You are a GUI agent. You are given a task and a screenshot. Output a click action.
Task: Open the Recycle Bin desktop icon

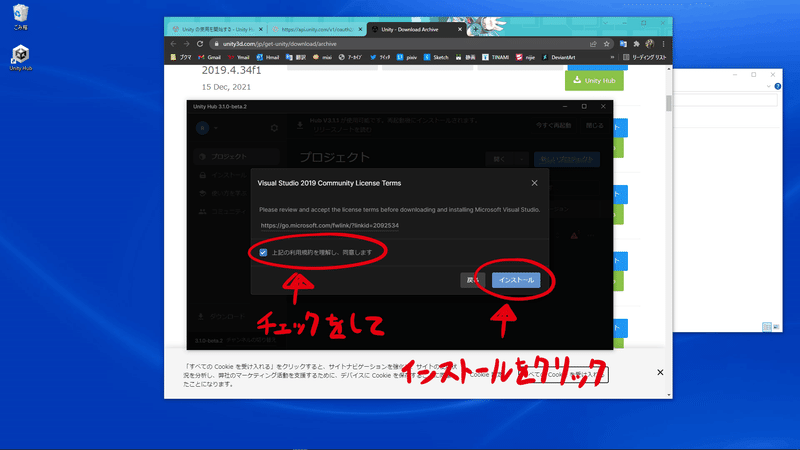[20, 17]
